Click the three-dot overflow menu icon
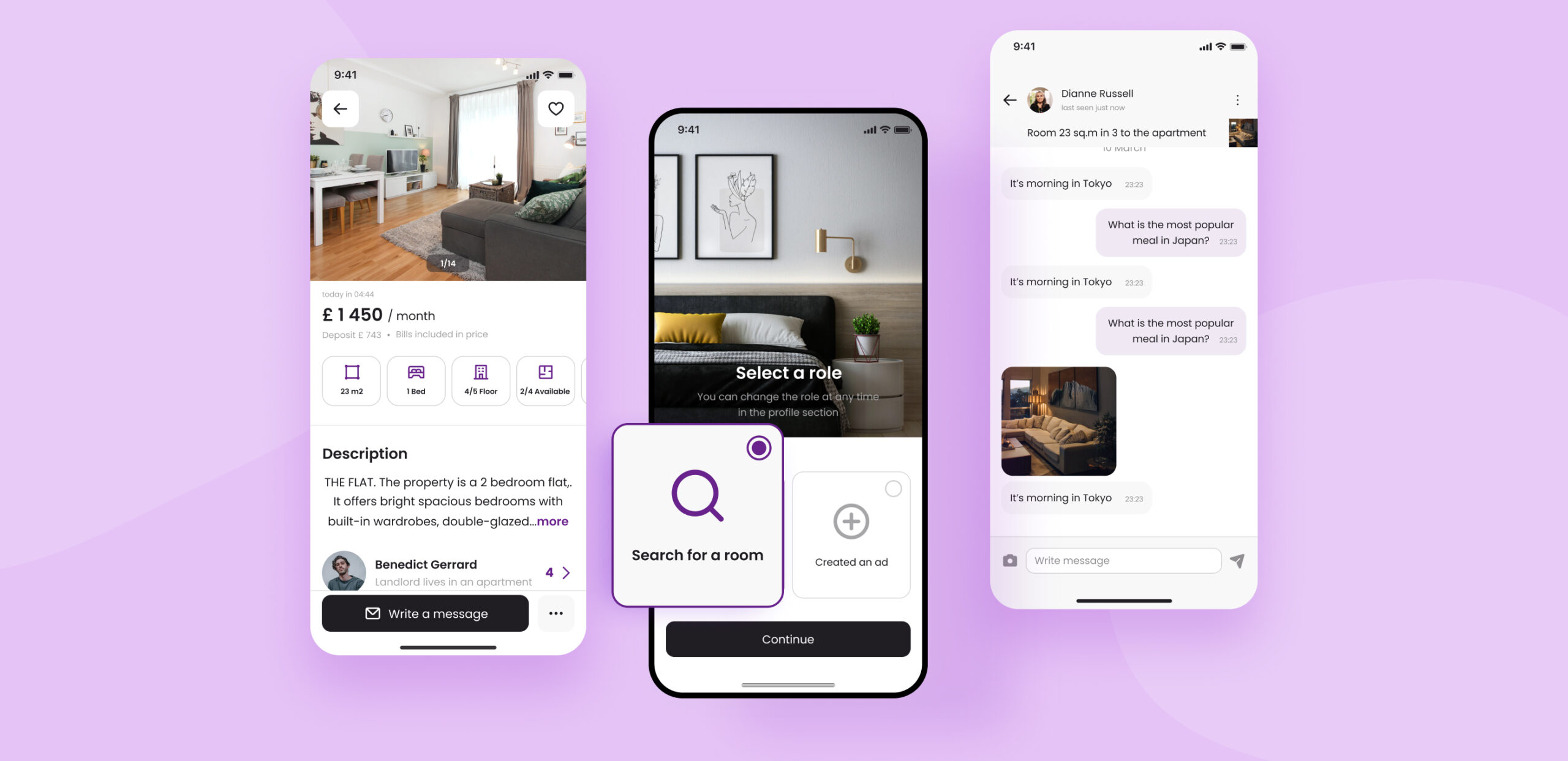 coord(556,613)
